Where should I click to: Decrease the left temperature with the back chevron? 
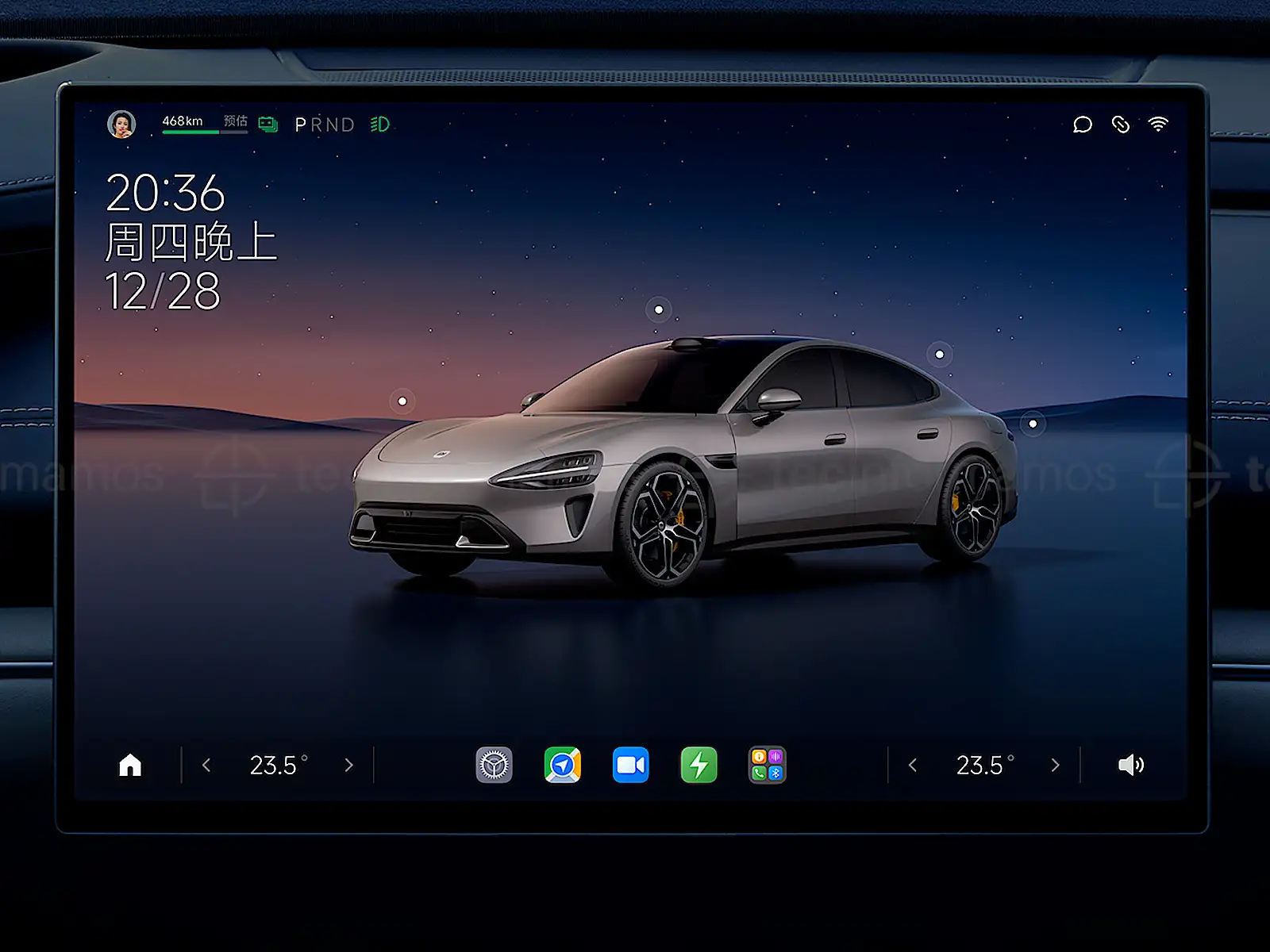tap(206, 765)
